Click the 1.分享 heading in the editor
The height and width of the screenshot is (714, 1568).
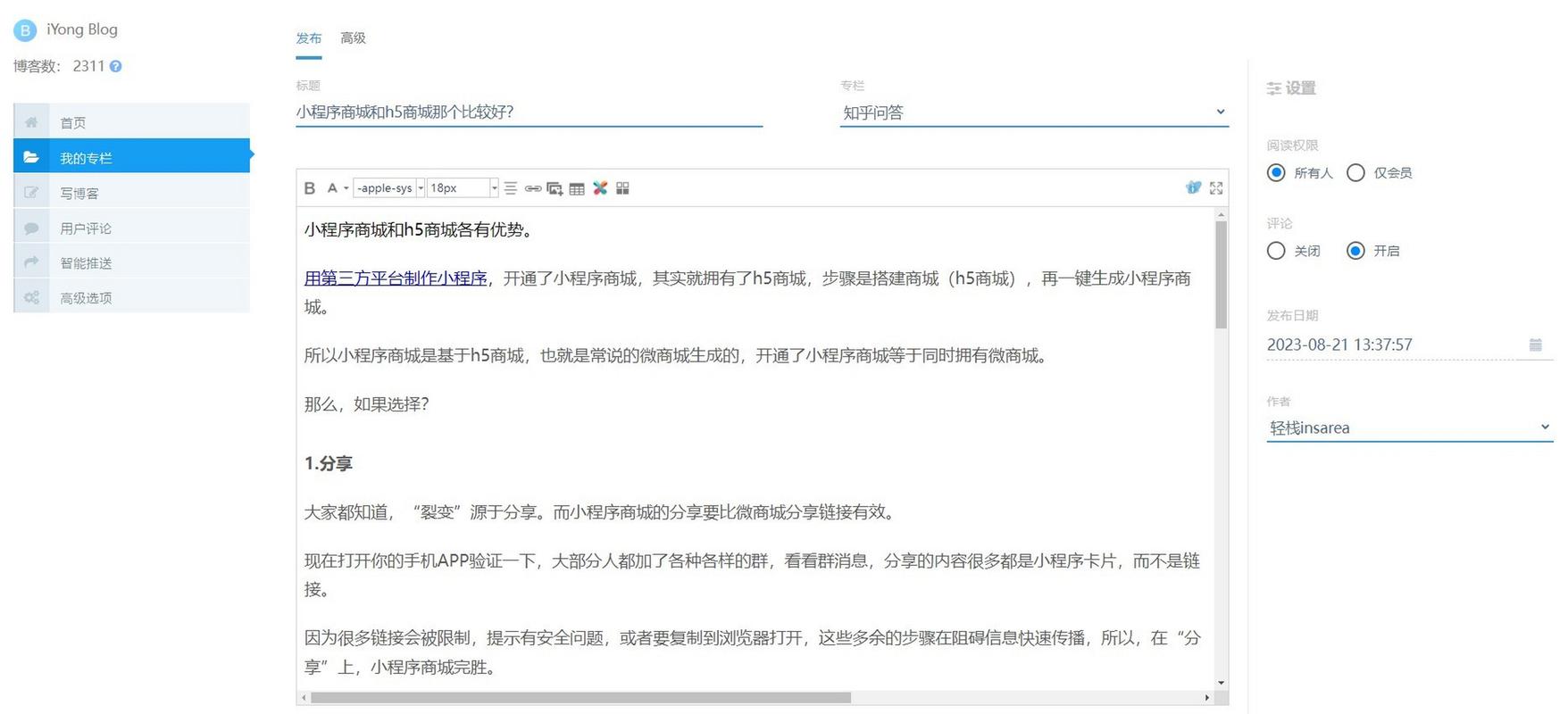point(329,463)
